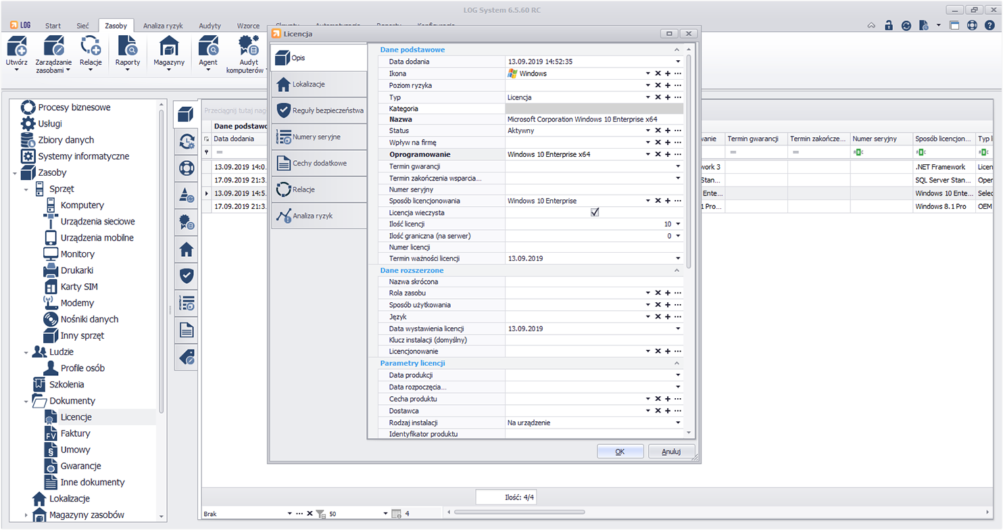Click Numer seryjny column header
Screen dimensions: 1003x530
881,139
